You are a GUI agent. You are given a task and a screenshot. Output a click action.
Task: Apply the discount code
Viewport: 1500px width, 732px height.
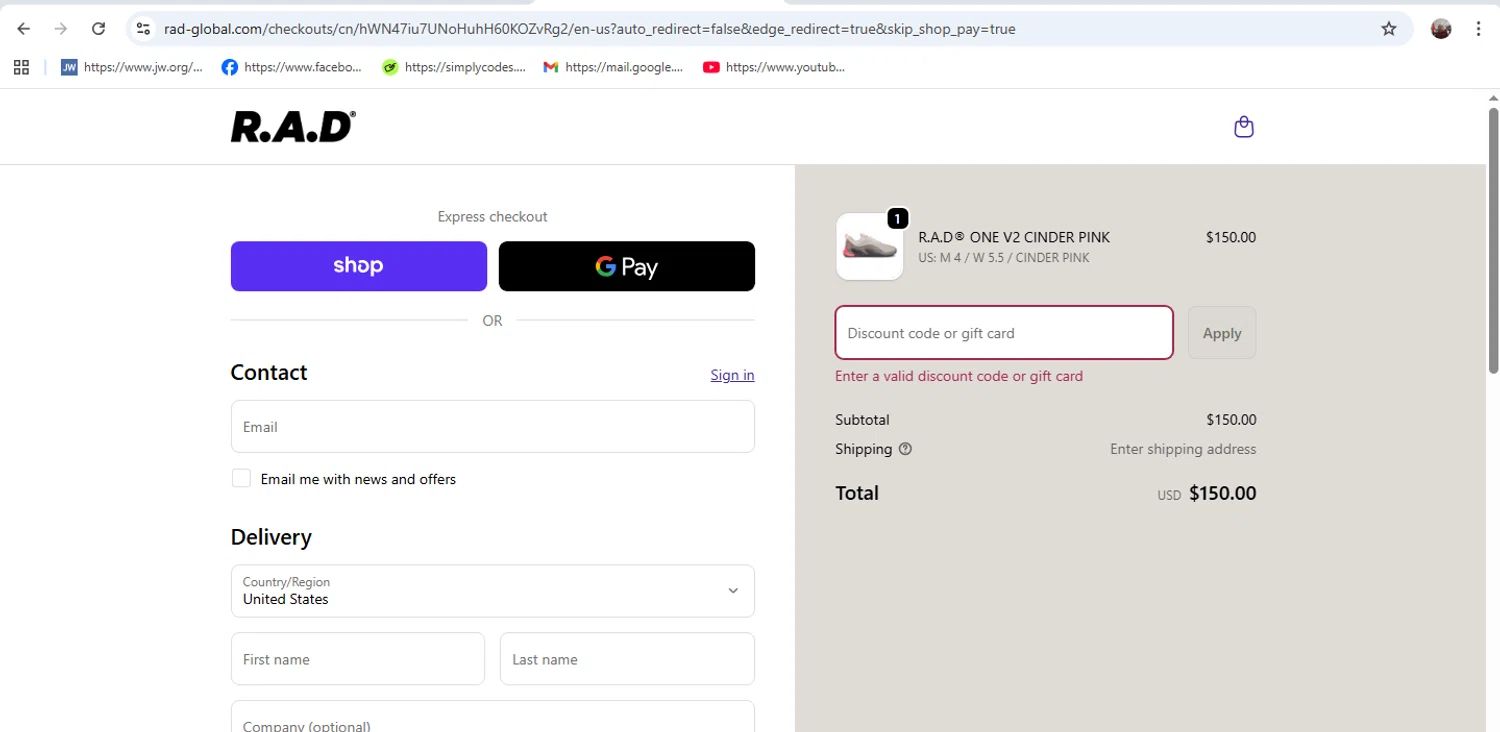pos(1222,333)
